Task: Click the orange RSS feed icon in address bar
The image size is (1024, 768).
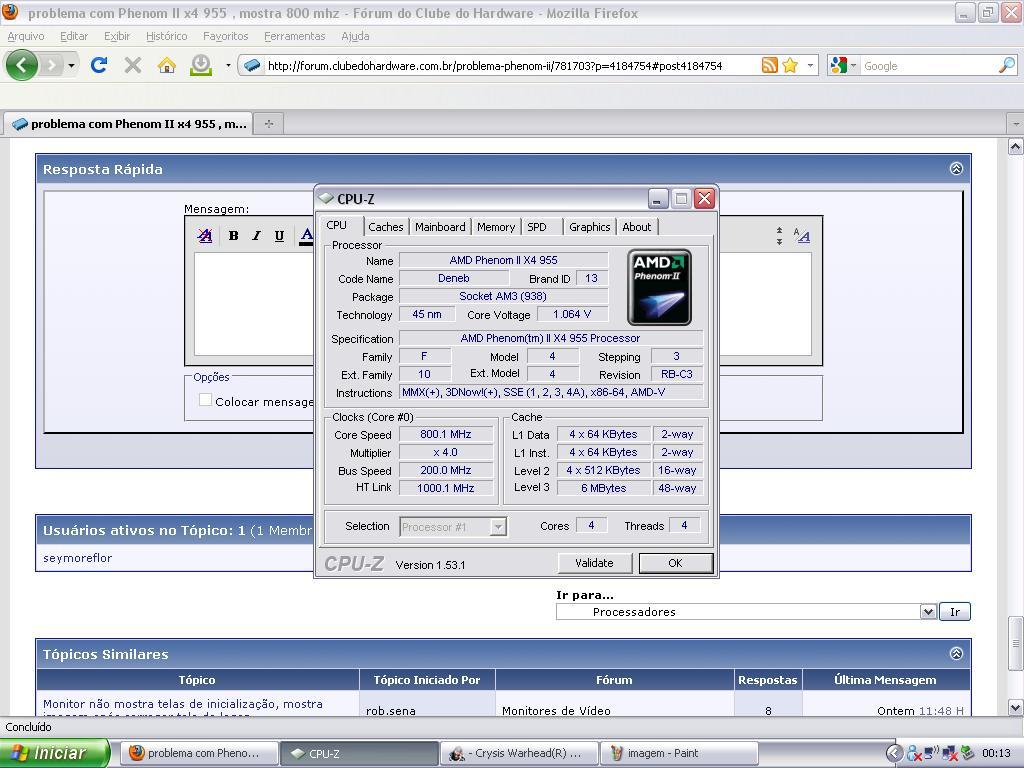Action: click(770, 65)
